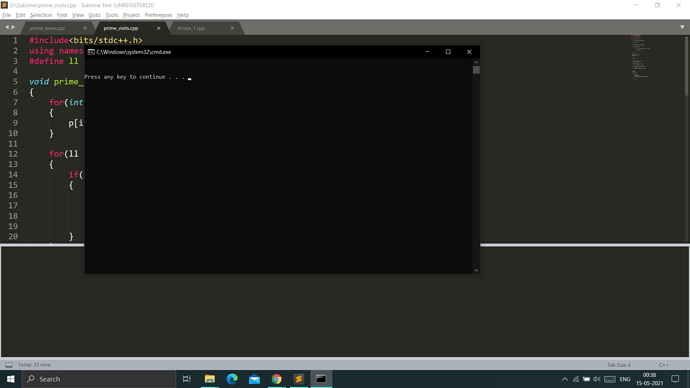This screenshot has height=388, width=690.
Task: Open the notification center icon
Action: point(675,379)
